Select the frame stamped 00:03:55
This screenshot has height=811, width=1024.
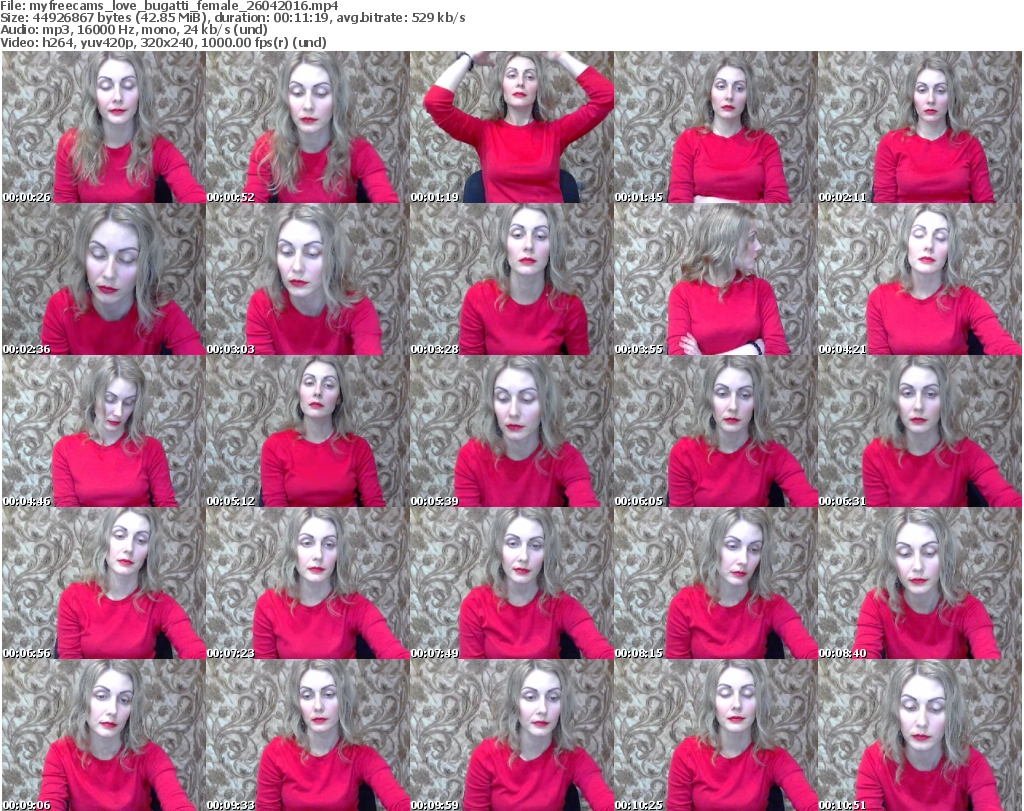point(716,279)
